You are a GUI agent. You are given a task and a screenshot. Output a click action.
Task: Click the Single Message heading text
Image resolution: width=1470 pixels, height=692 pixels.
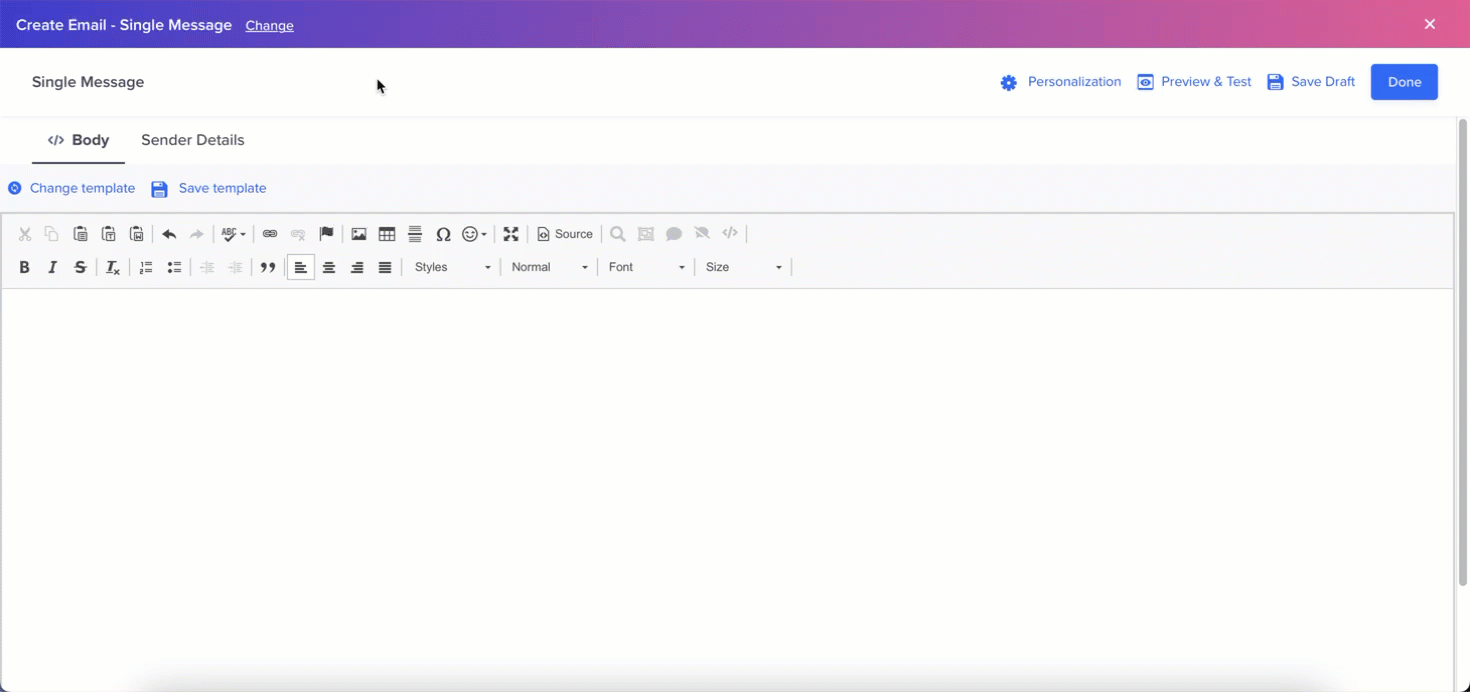(x=88, y=82)
